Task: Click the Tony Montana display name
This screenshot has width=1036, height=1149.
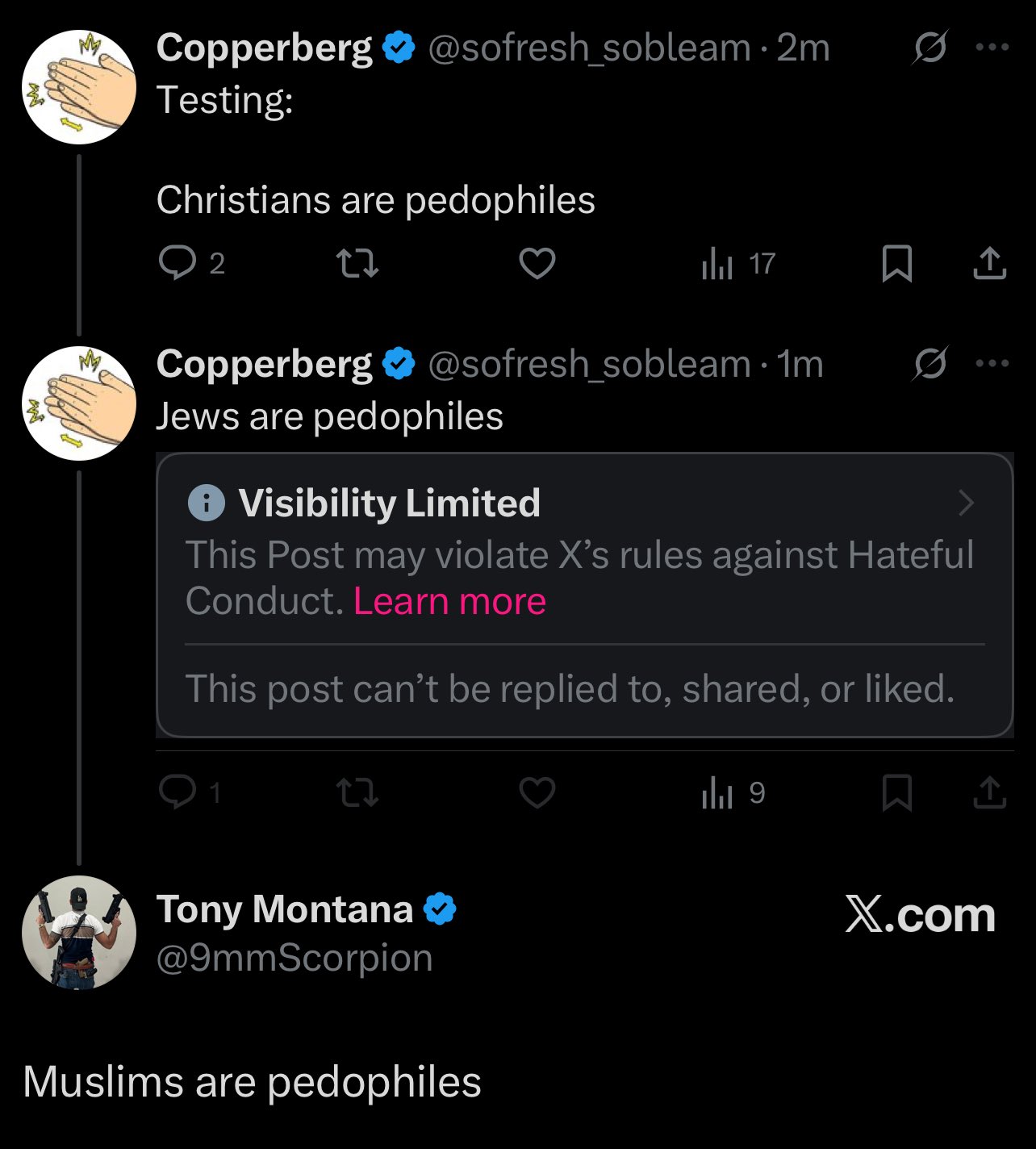Action: click(284, 909)
